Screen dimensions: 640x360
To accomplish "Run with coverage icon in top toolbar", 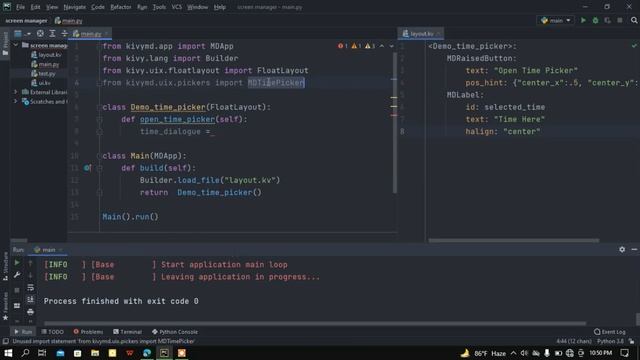I will (x=607, y=20).
